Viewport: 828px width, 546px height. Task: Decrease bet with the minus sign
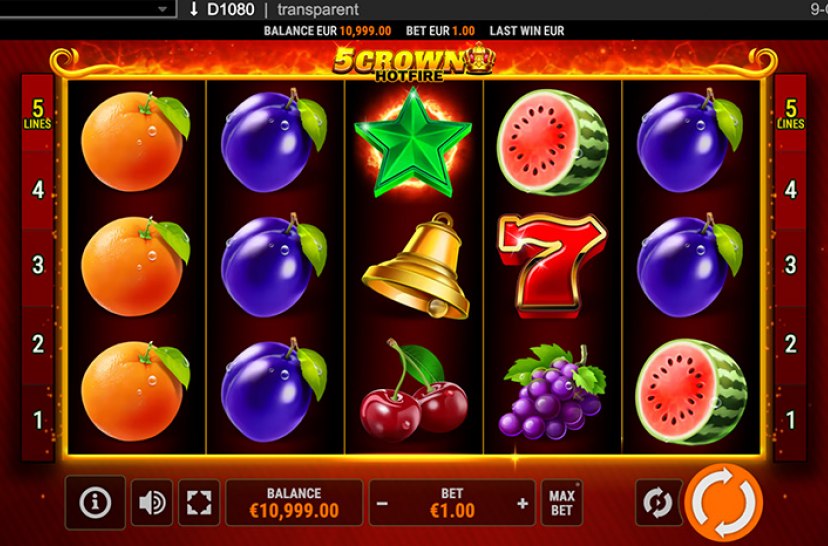[382, 504]
